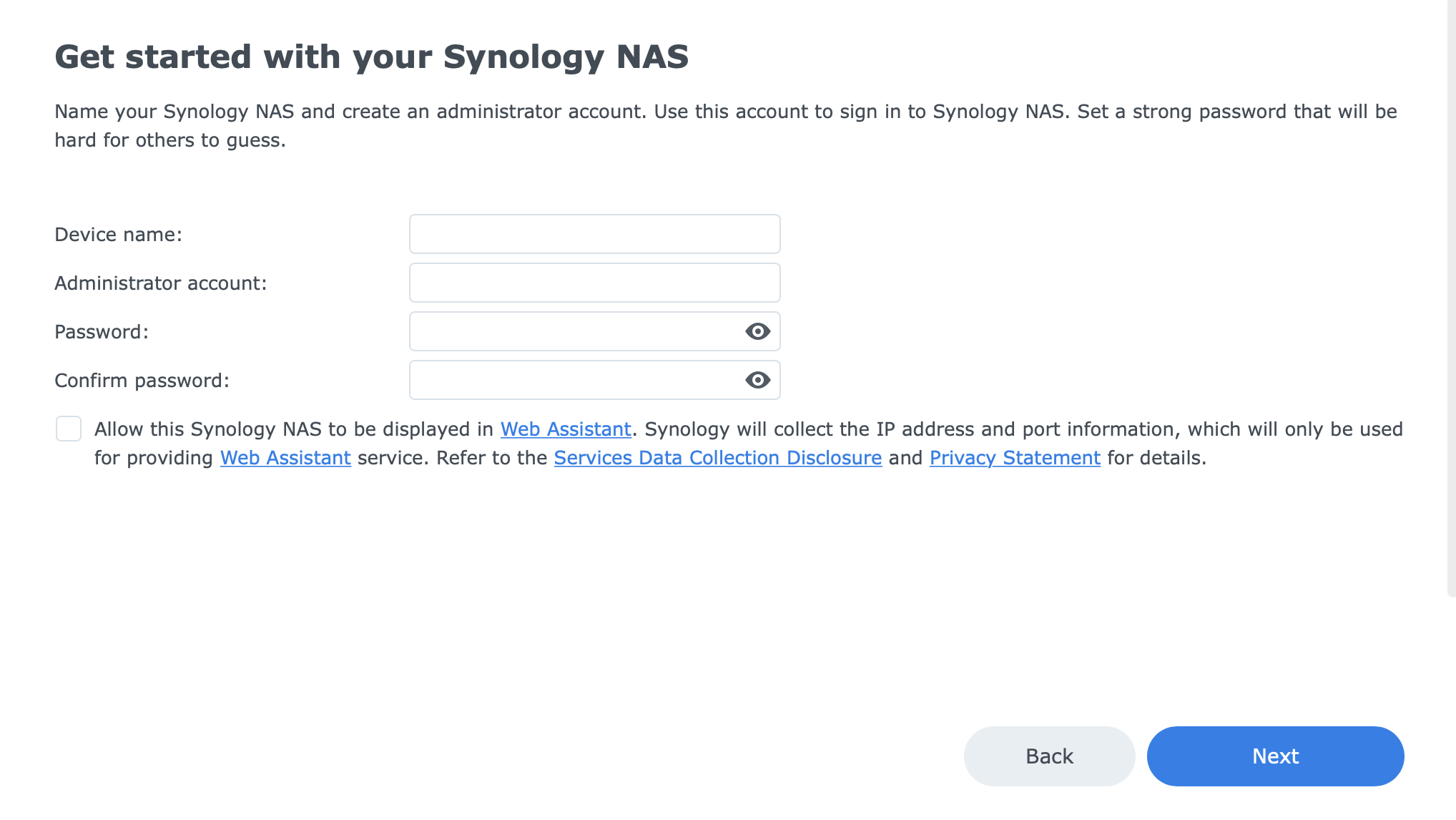The width and height of the screenshot is (1456, 820).
Task: Open the Services Data Collection Disclosure link
Action: (717, 458)
